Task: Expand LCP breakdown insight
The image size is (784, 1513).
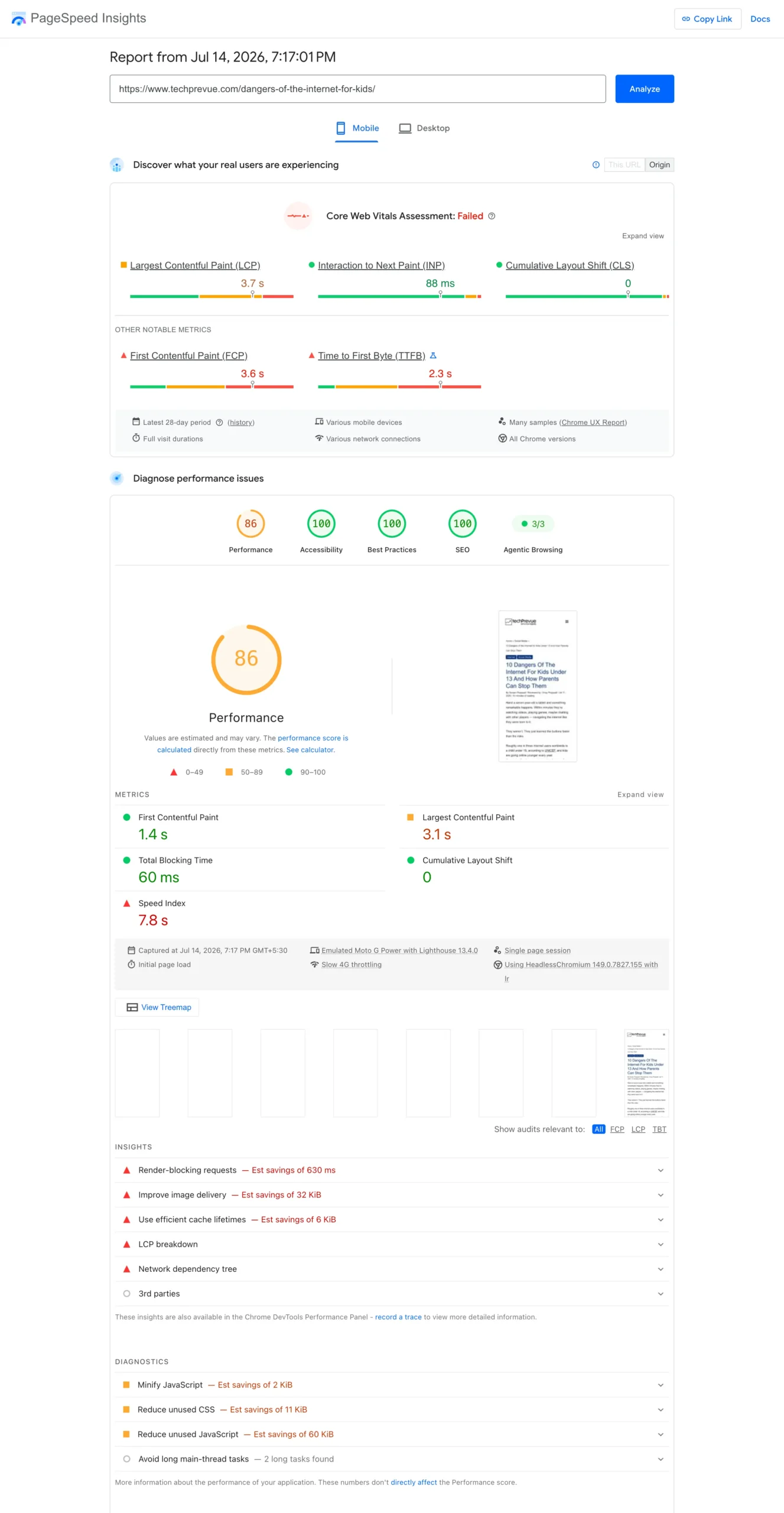Action: coord(392,1245)
